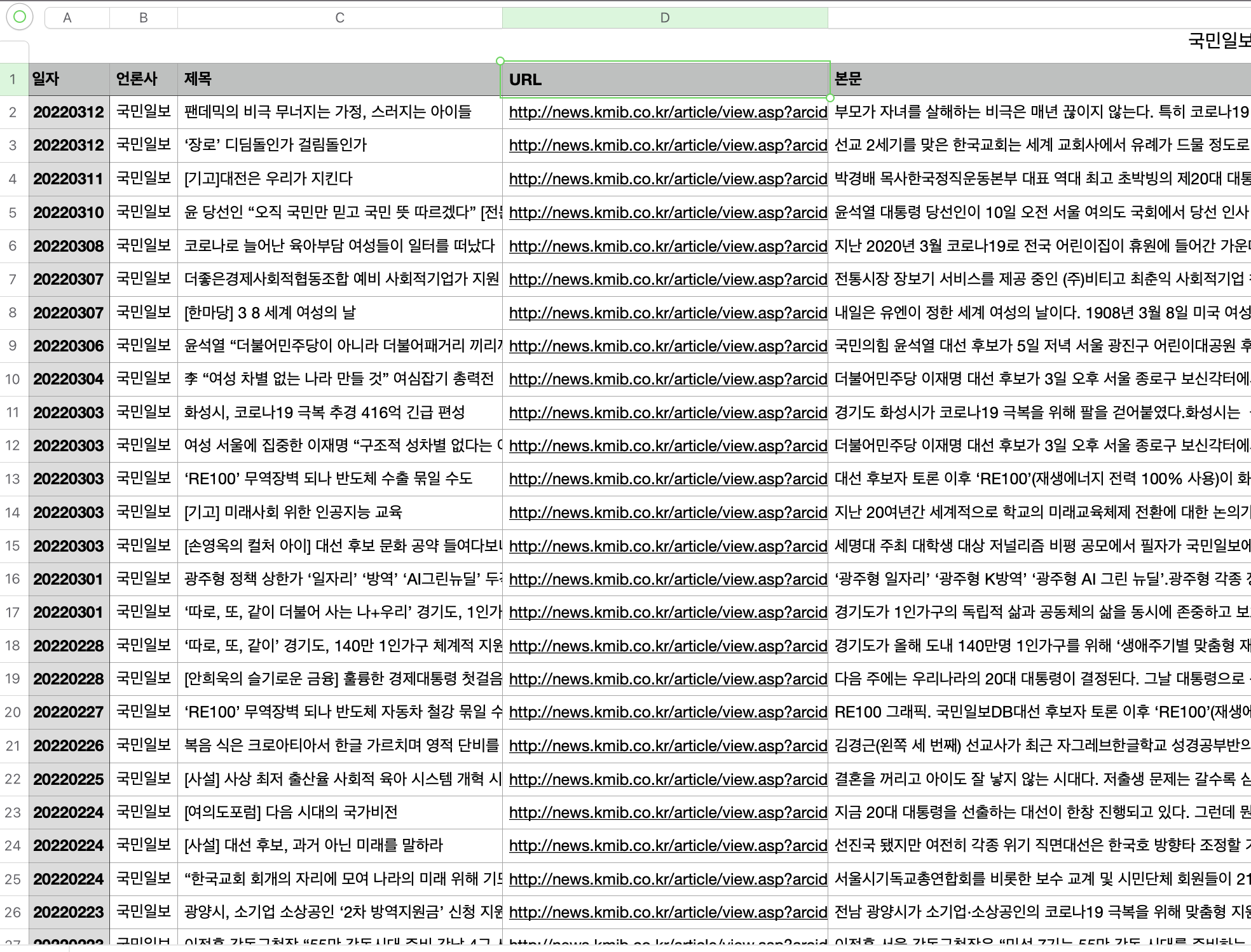Open the URL link in row 9

tap(668, 346)
